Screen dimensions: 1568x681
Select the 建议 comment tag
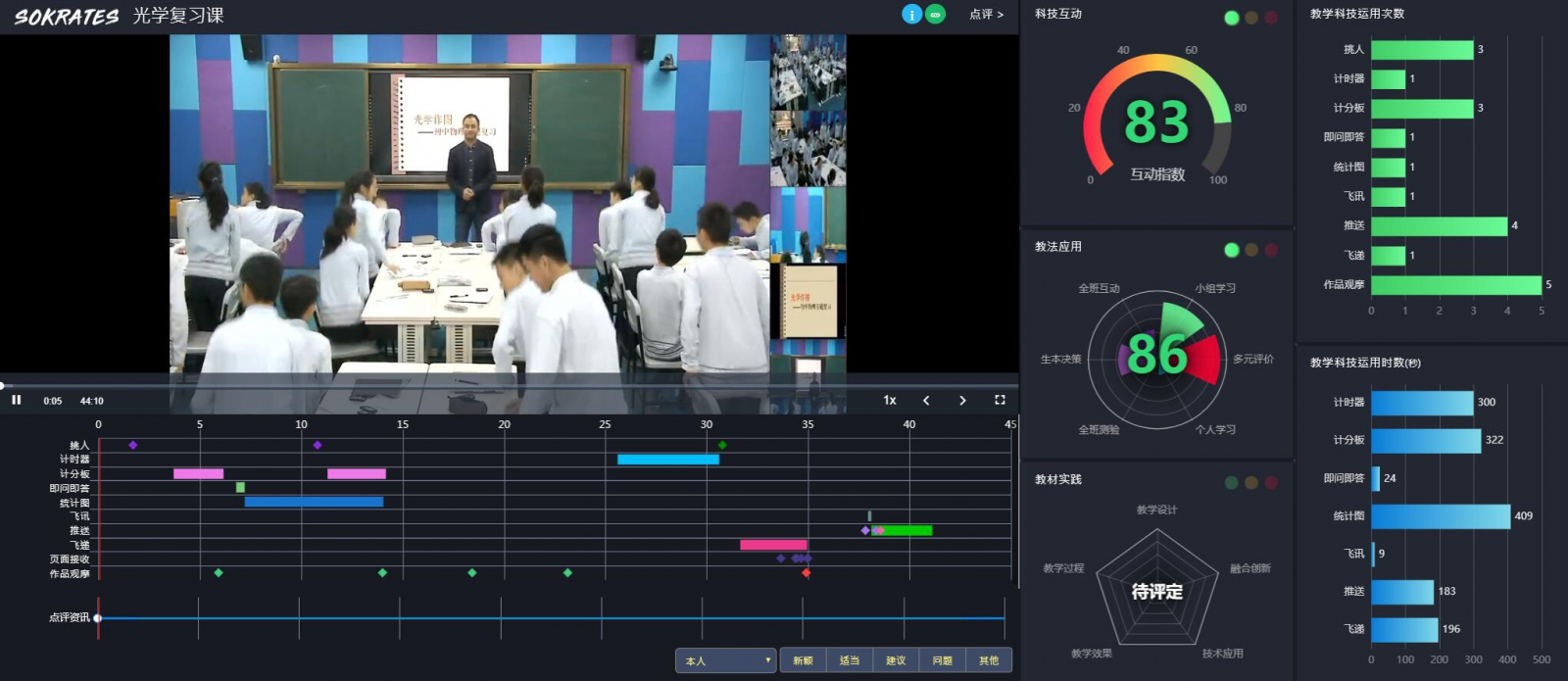pyautogui.click(x=896, y=660)
